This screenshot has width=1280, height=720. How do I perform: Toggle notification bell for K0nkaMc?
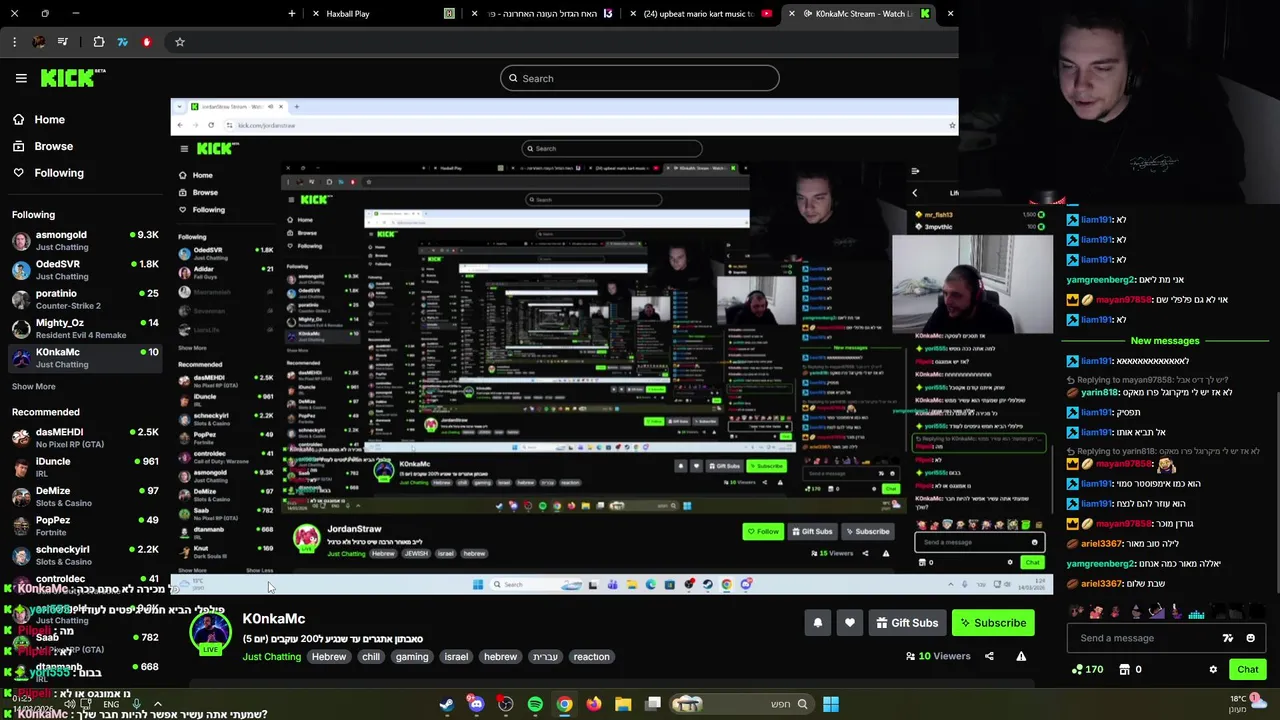pyautogui.click(x=818, y=623)
